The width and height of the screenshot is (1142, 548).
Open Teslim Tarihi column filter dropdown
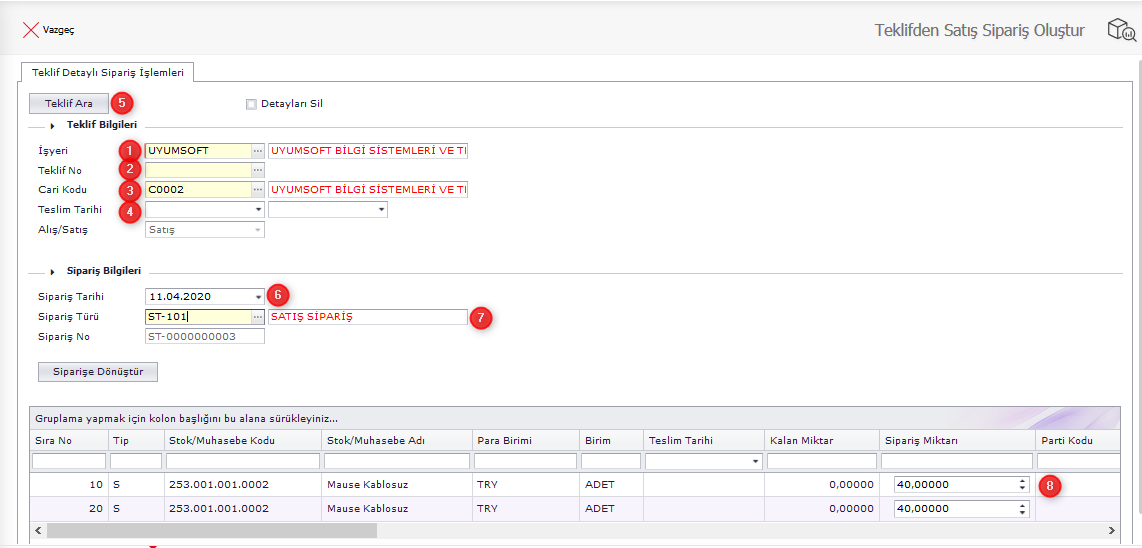pos(753,462)
